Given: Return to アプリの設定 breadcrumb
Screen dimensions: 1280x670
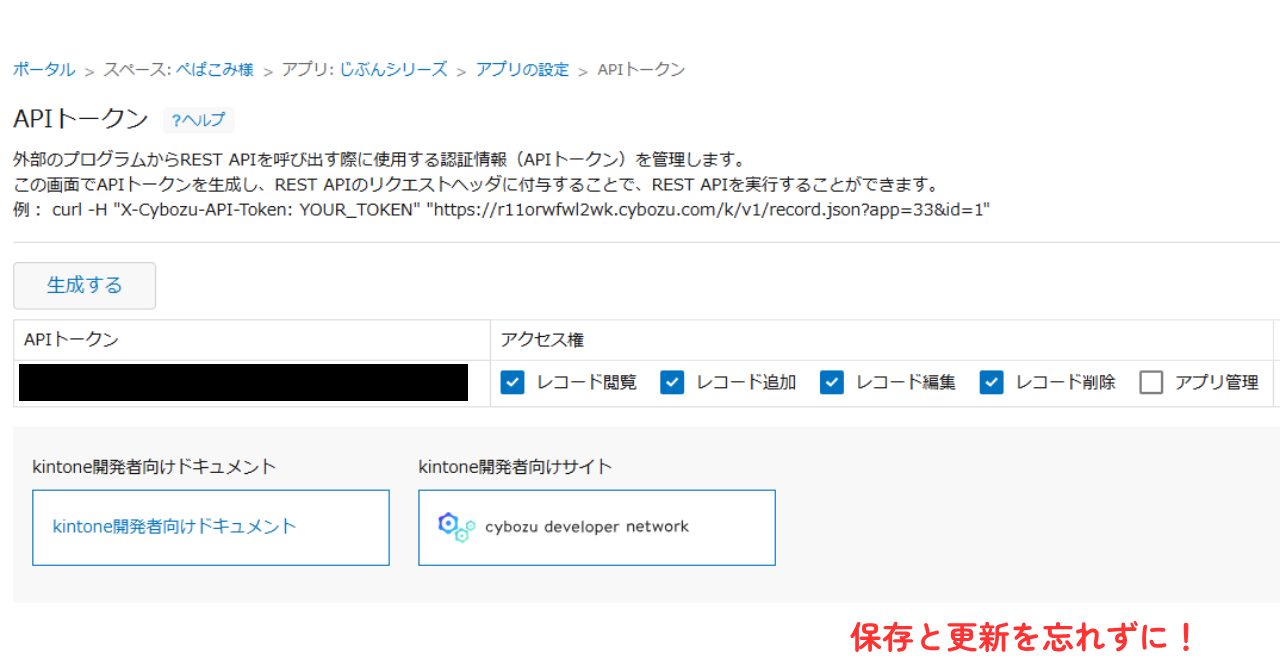Looking at the screenshot, I should point(522,70).
